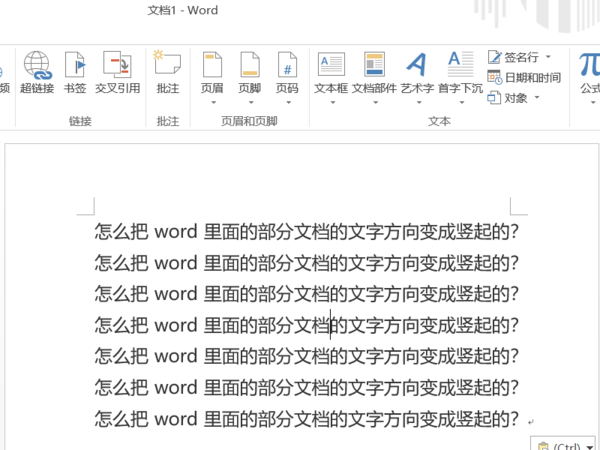Open the paste options (Ctrl) button
Viewport: 600px width, 450px height.
point(563,445)
